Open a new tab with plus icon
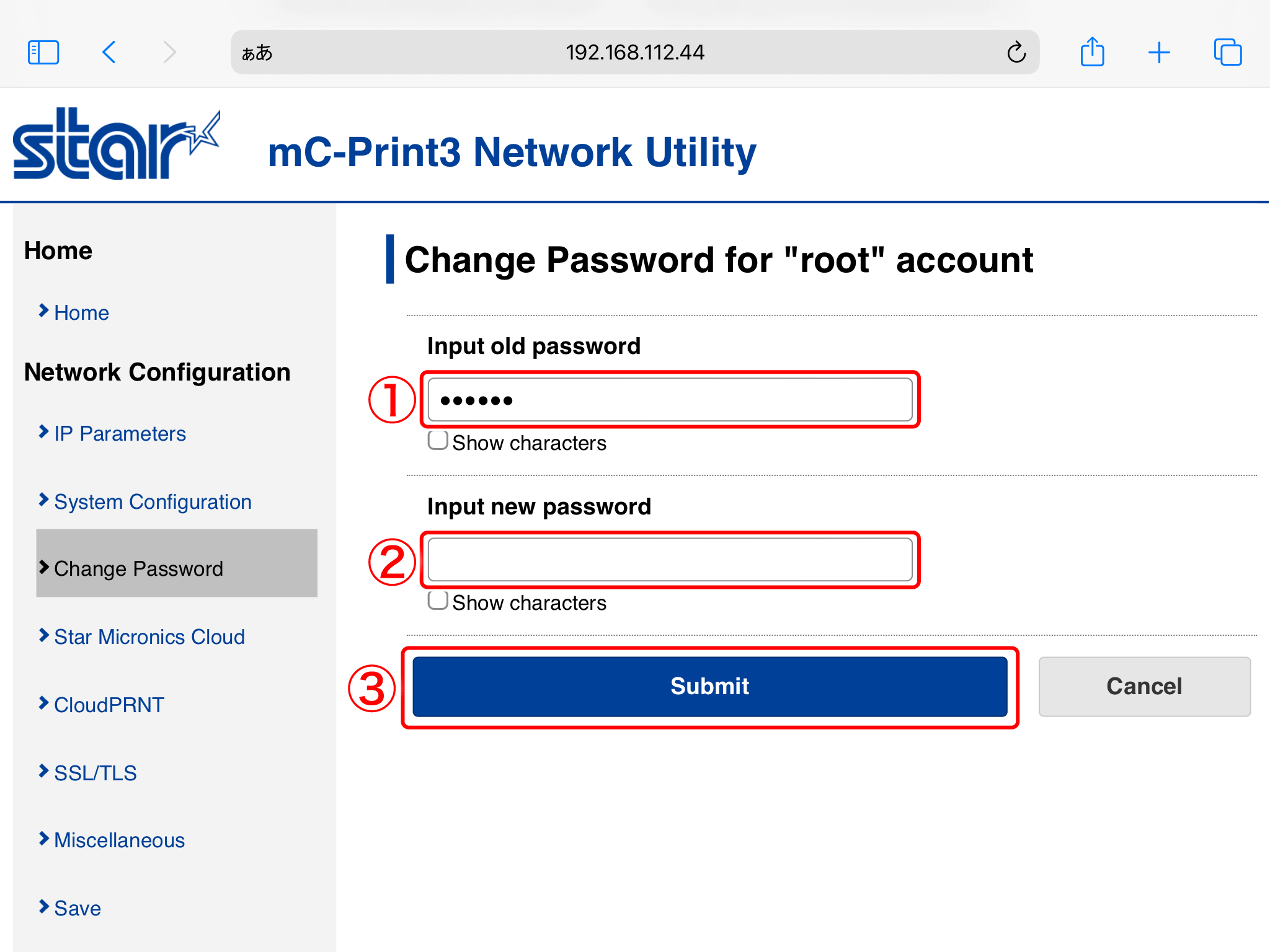This screenshot has width=1270, height=952. pyautogui.click(x=1158, y=53)
